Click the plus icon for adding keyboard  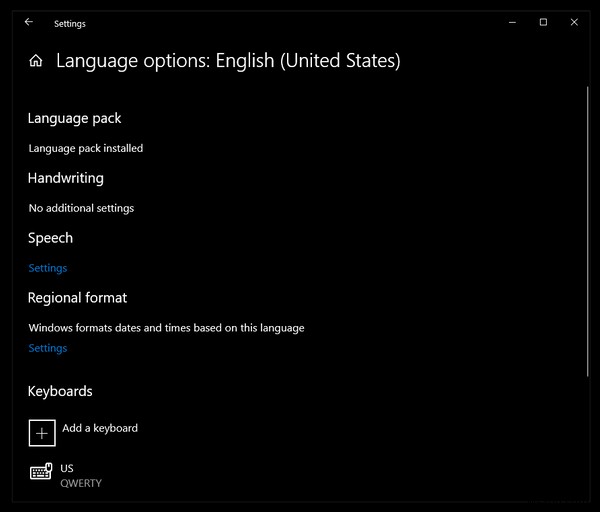[42, 432]
